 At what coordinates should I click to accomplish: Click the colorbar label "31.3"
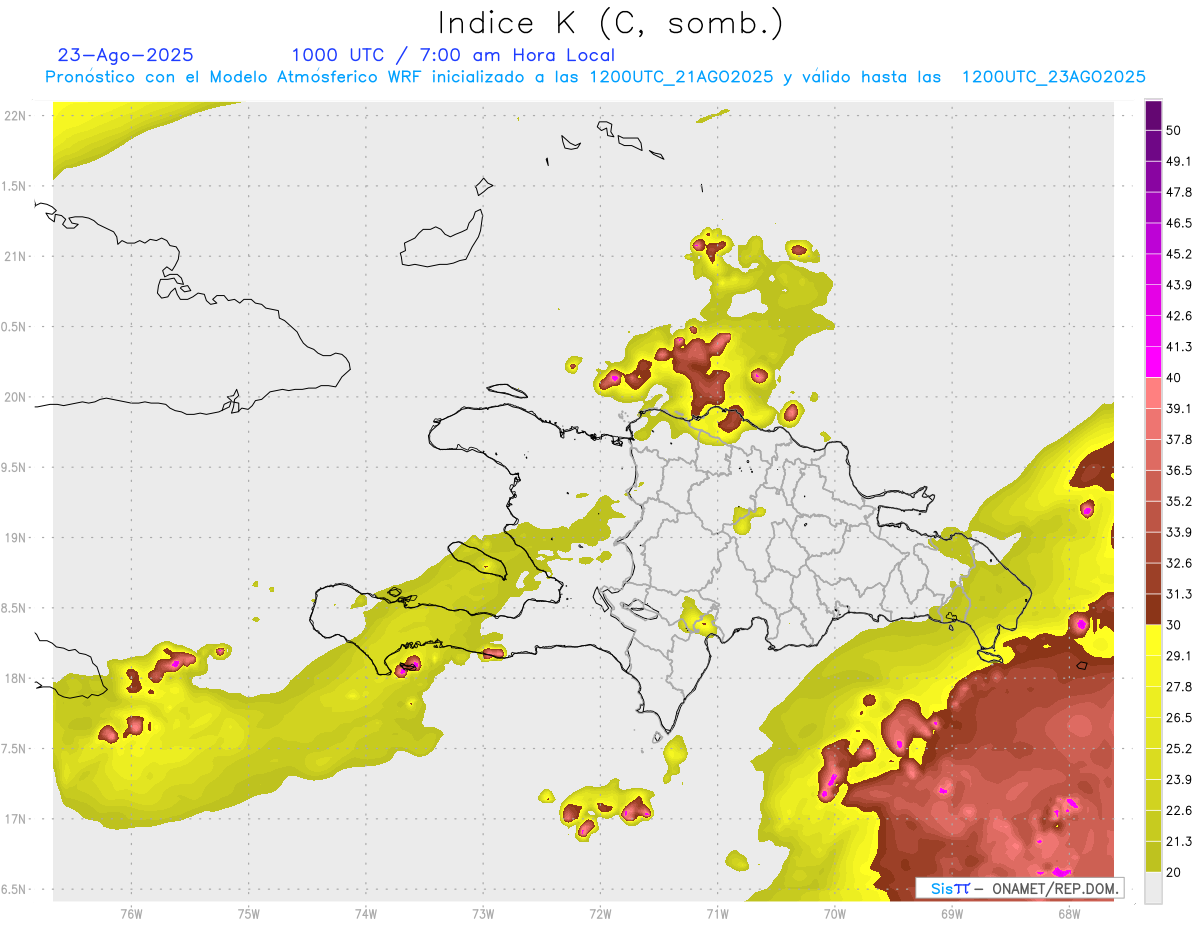click(1179, 594)
